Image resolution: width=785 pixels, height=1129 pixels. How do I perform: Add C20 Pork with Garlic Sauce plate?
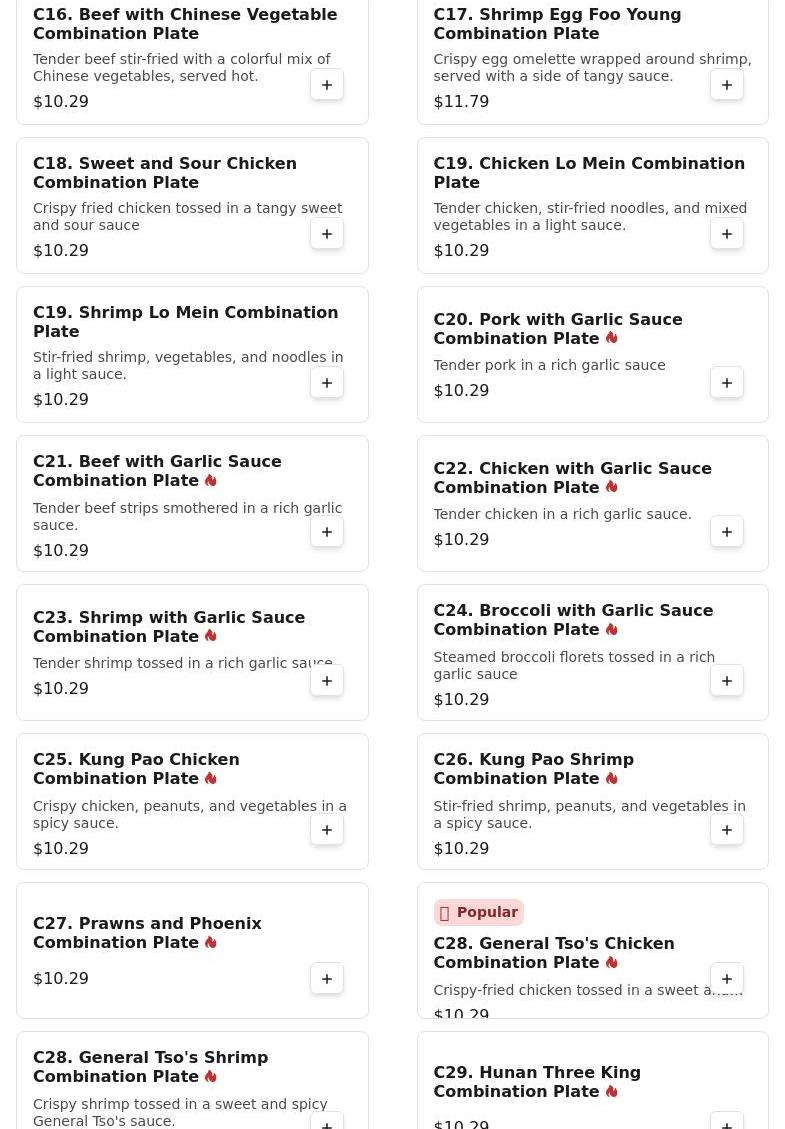(x=727, y=383)
